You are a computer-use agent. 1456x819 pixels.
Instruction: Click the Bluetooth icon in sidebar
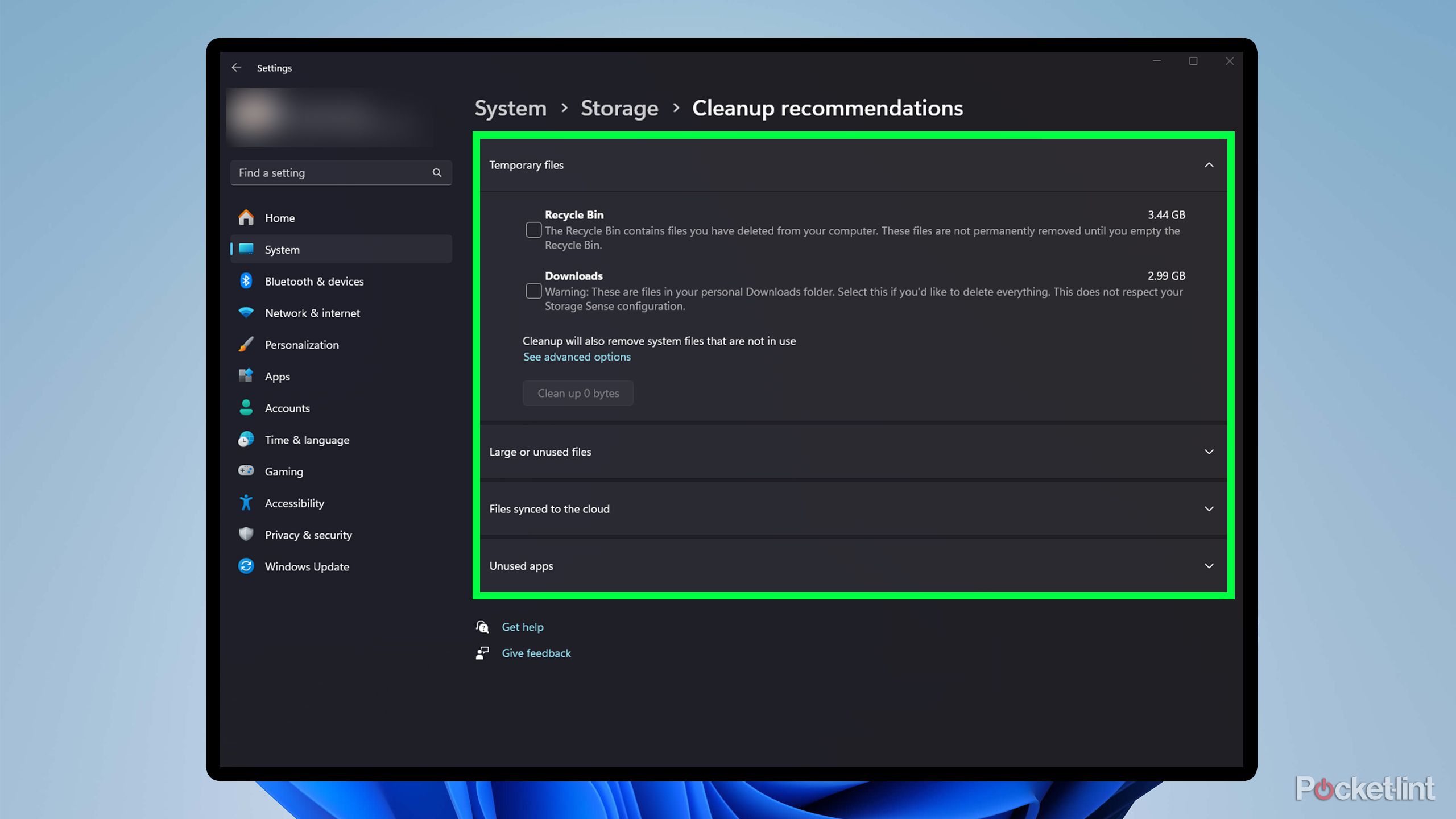click(246, 281)
